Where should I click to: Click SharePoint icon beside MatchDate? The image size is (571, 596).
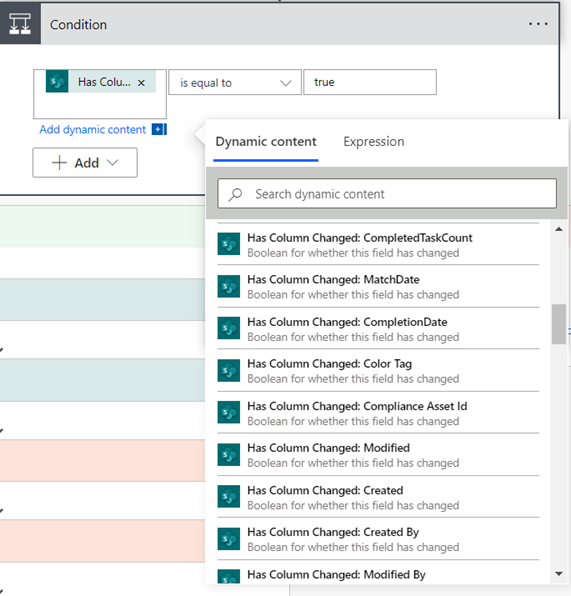228,286
